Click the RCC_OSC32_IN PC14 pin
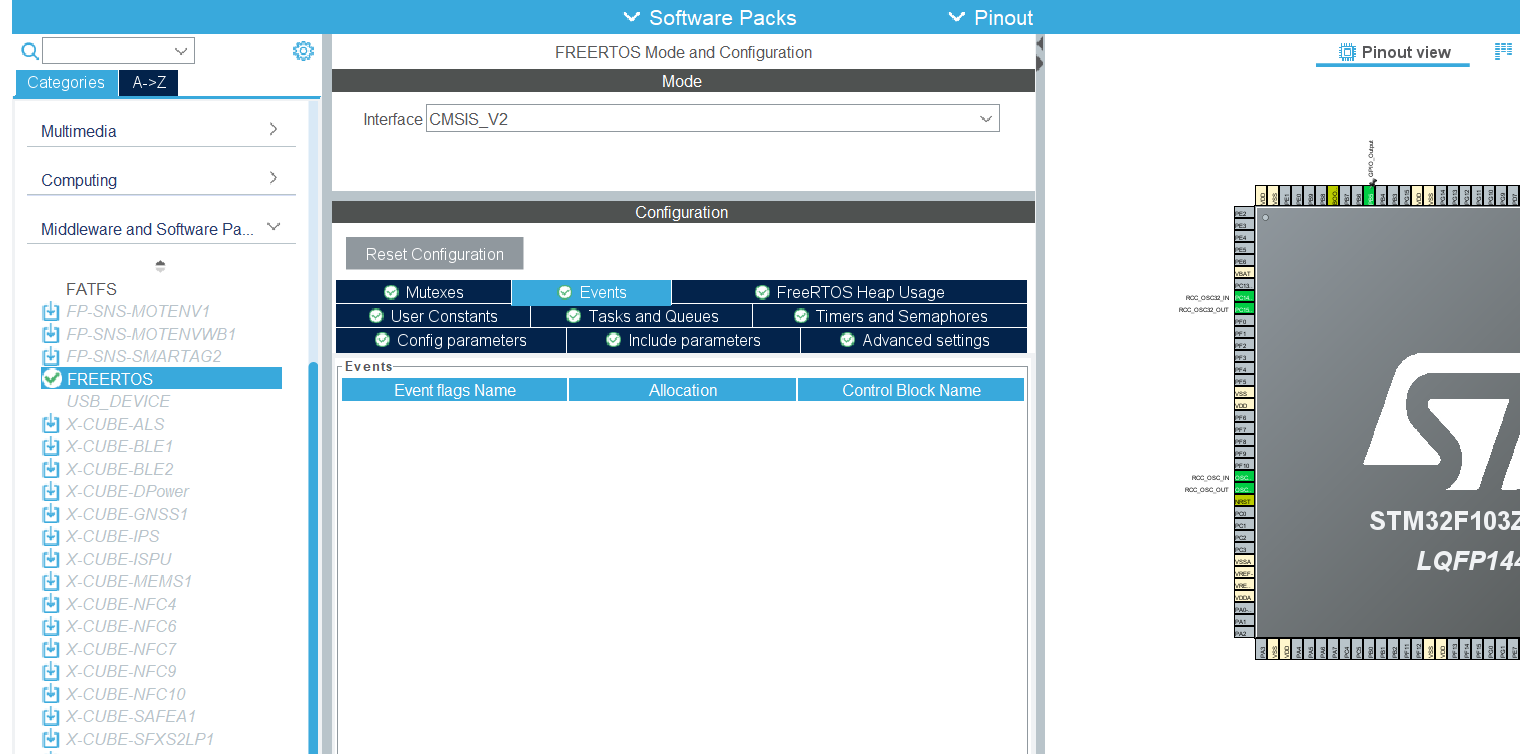 tap(1243, 297)
